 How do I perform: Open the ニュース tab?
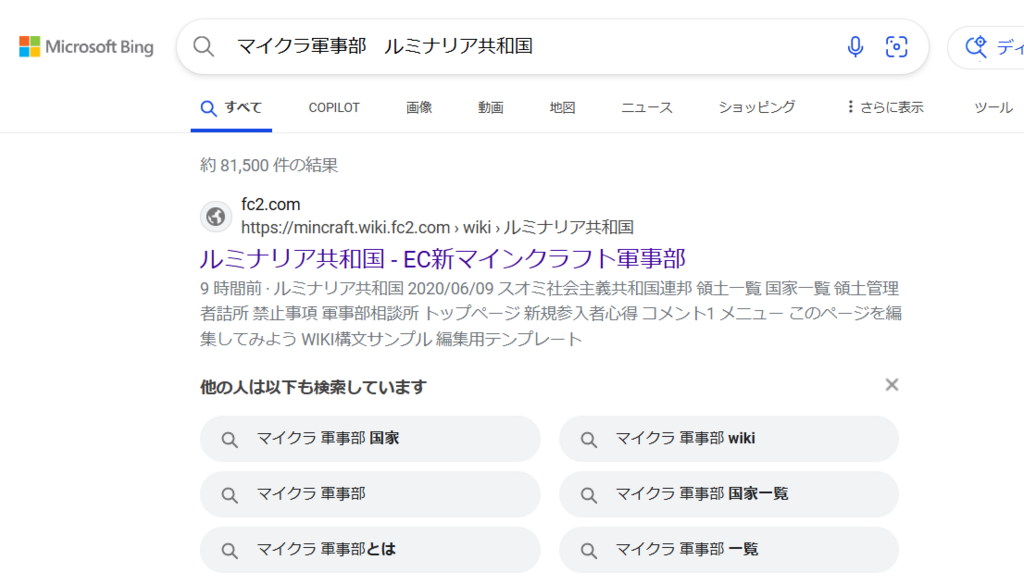point(646,107)
